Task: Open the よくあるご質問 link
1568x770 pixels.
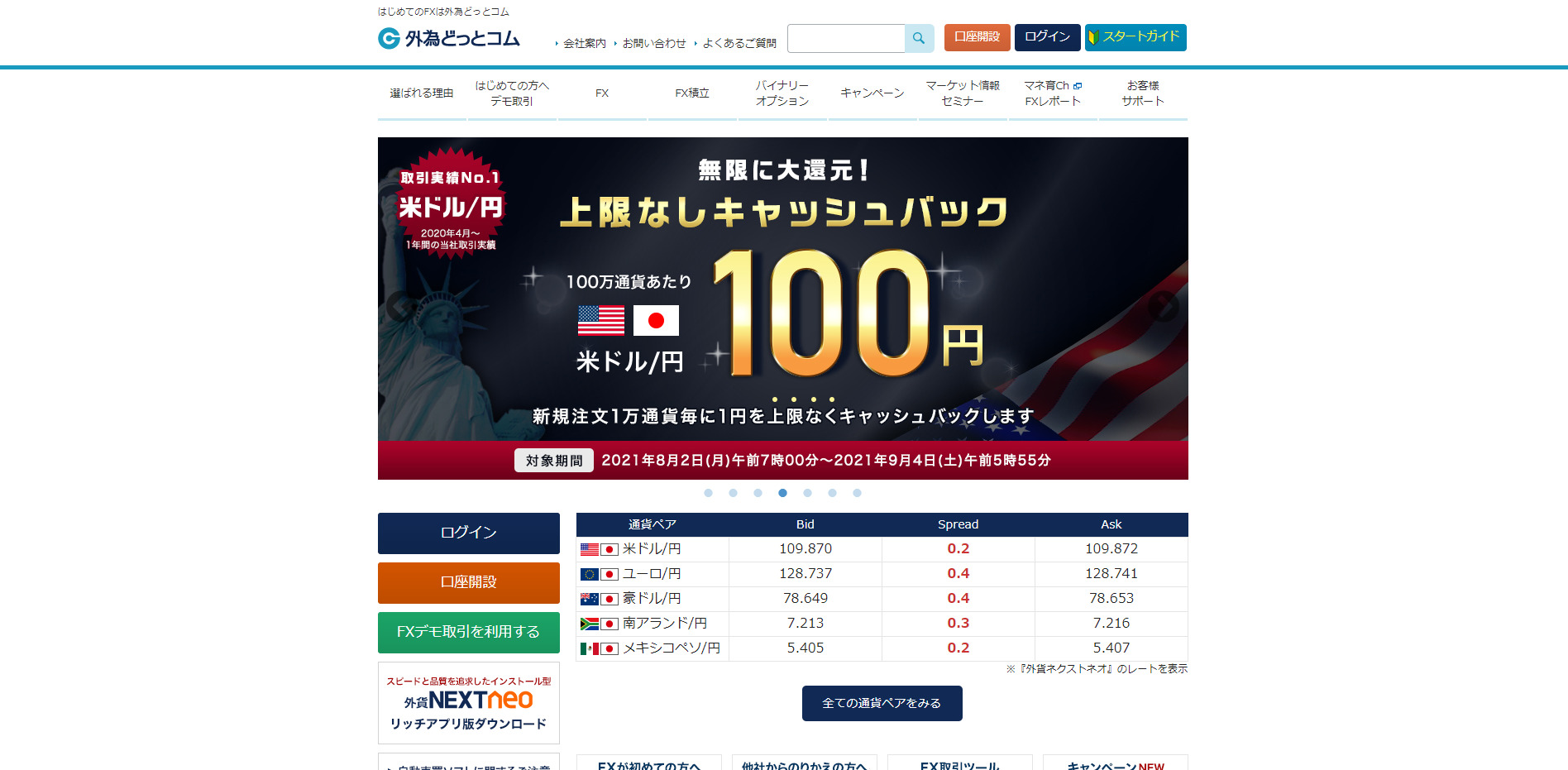Action: (739, 43)
